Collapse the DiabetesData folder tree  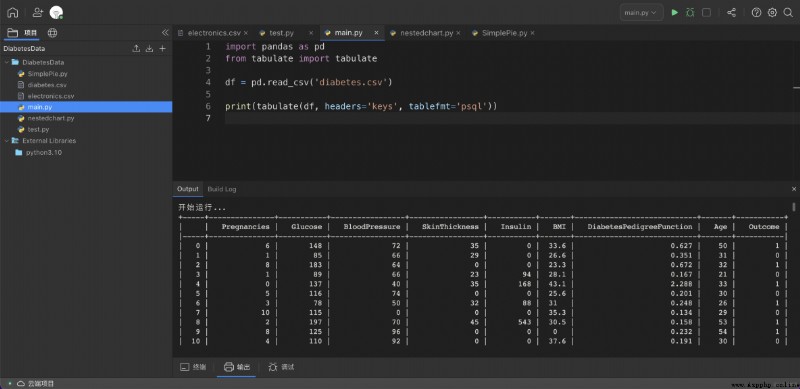point(7,62)
